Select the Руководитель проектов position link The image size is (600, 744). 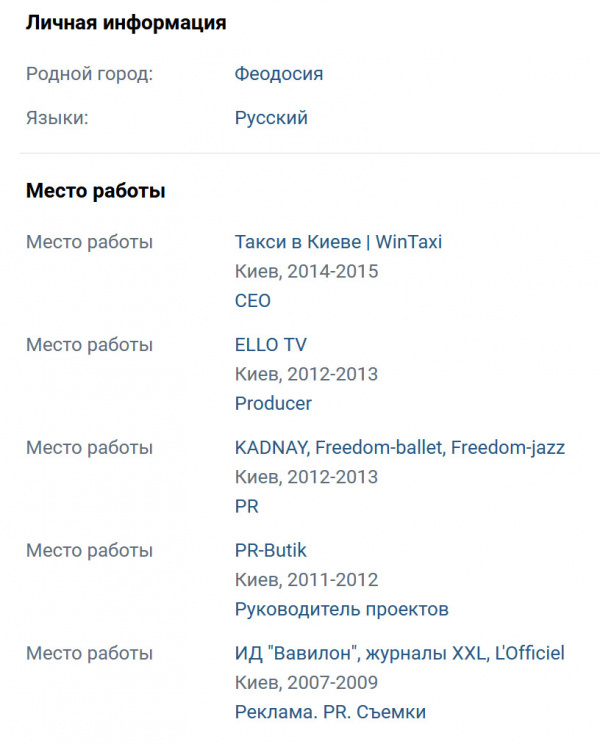(341, 609)
